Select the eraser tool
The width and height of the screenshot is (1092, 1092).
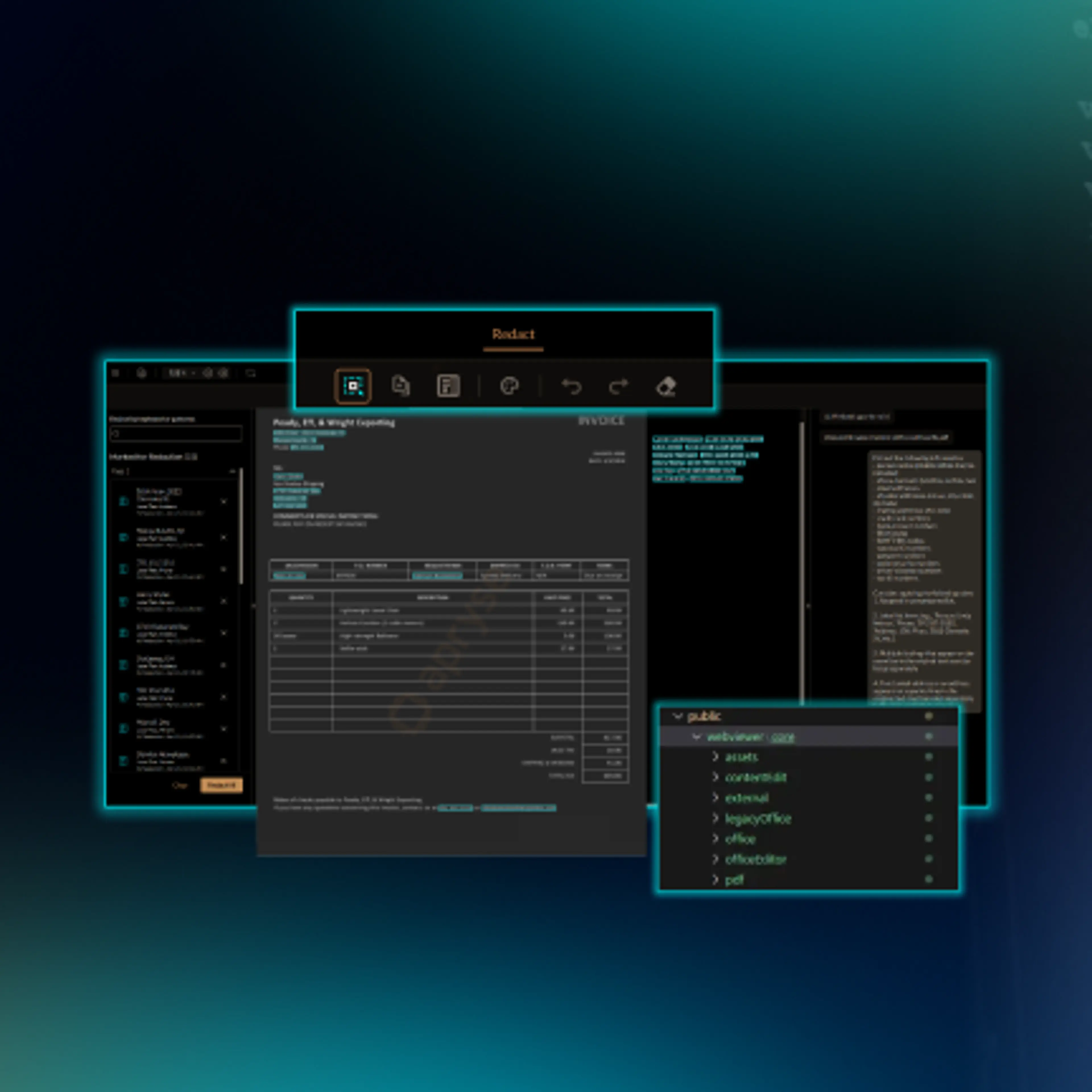666,387
